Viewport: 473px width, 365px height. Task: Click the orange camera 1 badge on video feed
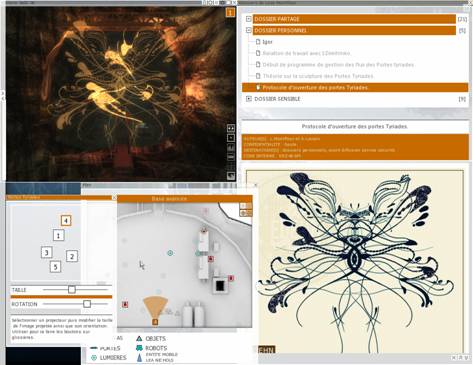pyautogui.click(x=230, y=13)
